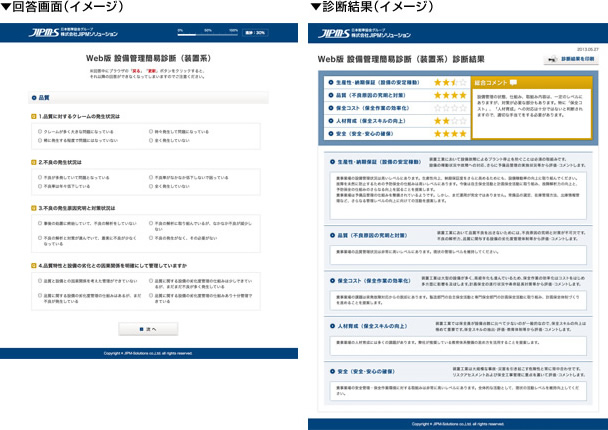Click the progress bar in the answer screen header

pos(207,34)
